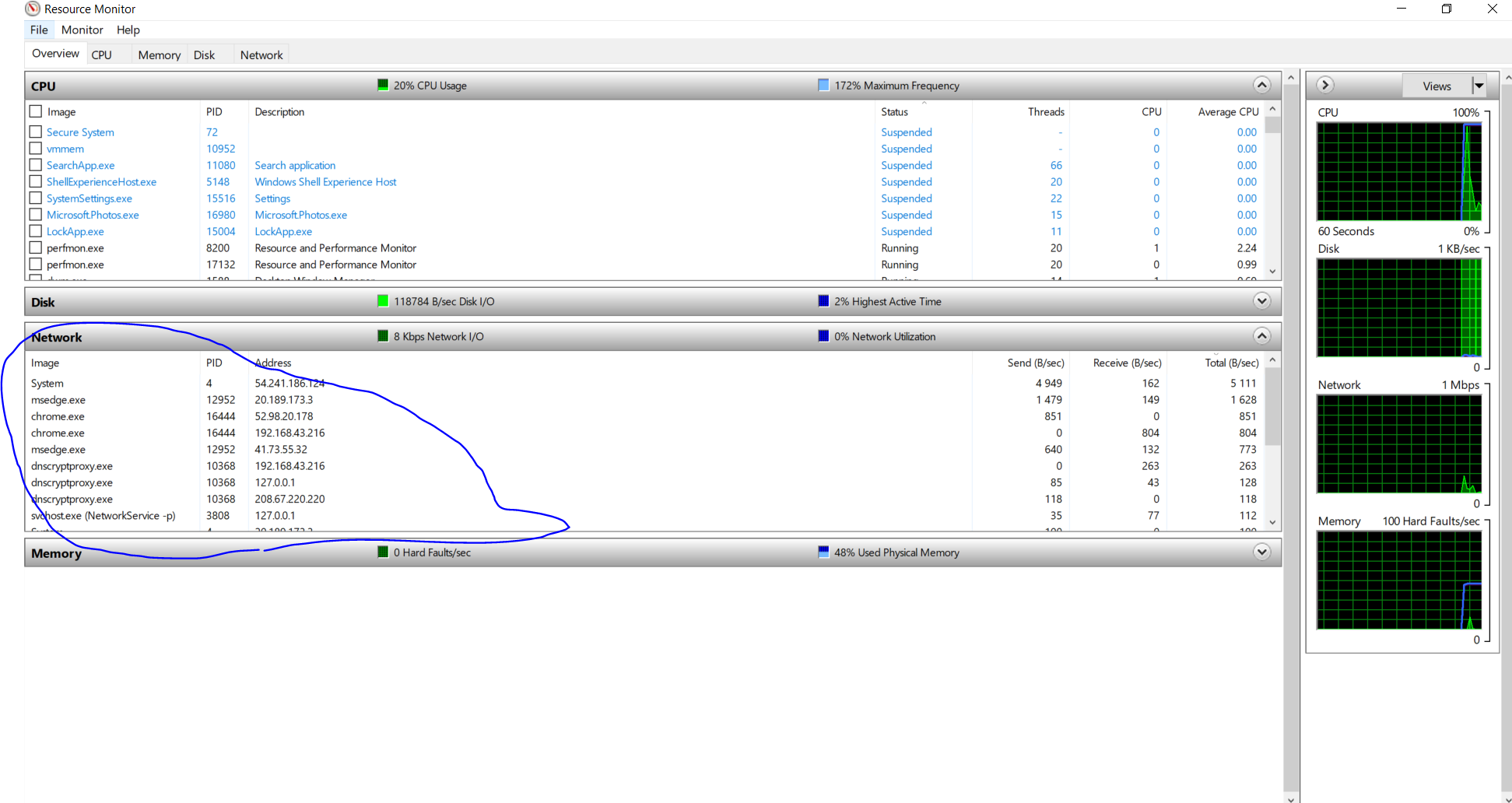Sort CPU table by Threads column

1021,112
